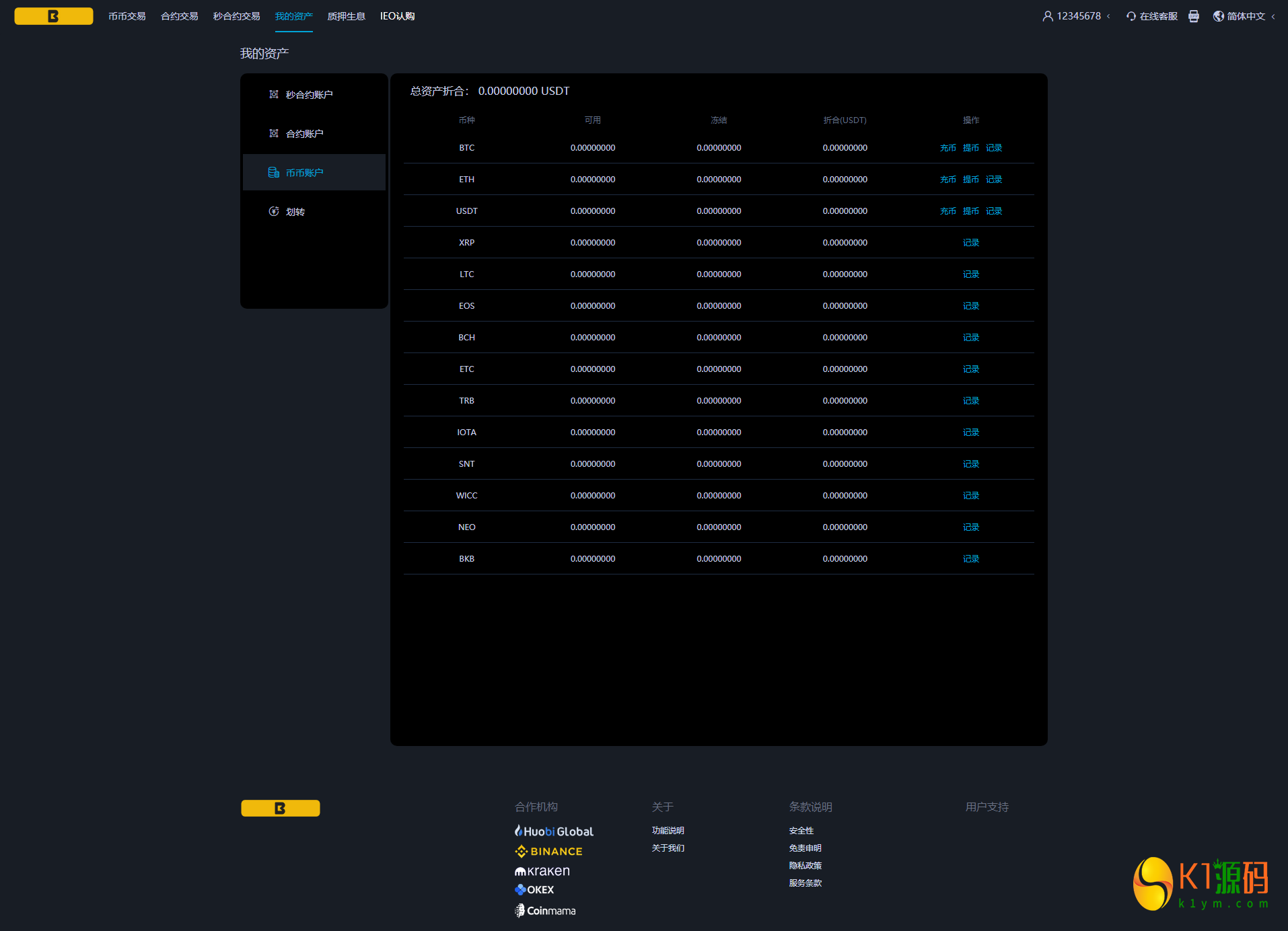Click the BTC coin name cell
The height and width of the screenshot is (931, 1288).
click(x=467, y=148)
